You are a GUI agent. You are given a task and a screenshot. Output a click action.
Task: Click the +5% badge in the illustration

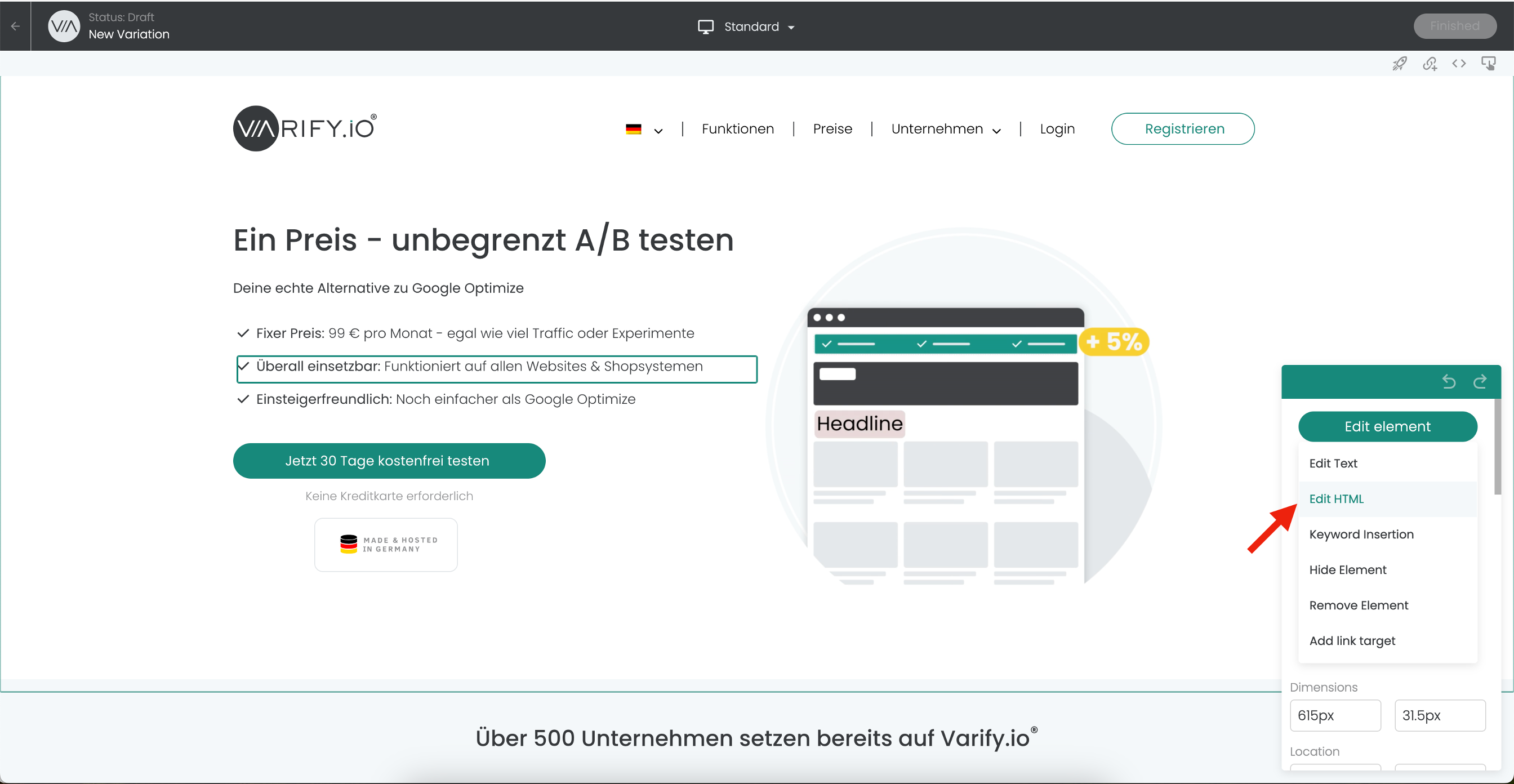1113,341
